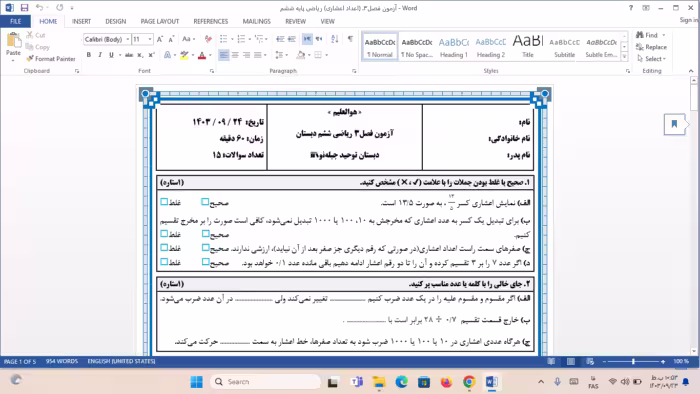
Task: Apply Title style
Action: [528, 47]
